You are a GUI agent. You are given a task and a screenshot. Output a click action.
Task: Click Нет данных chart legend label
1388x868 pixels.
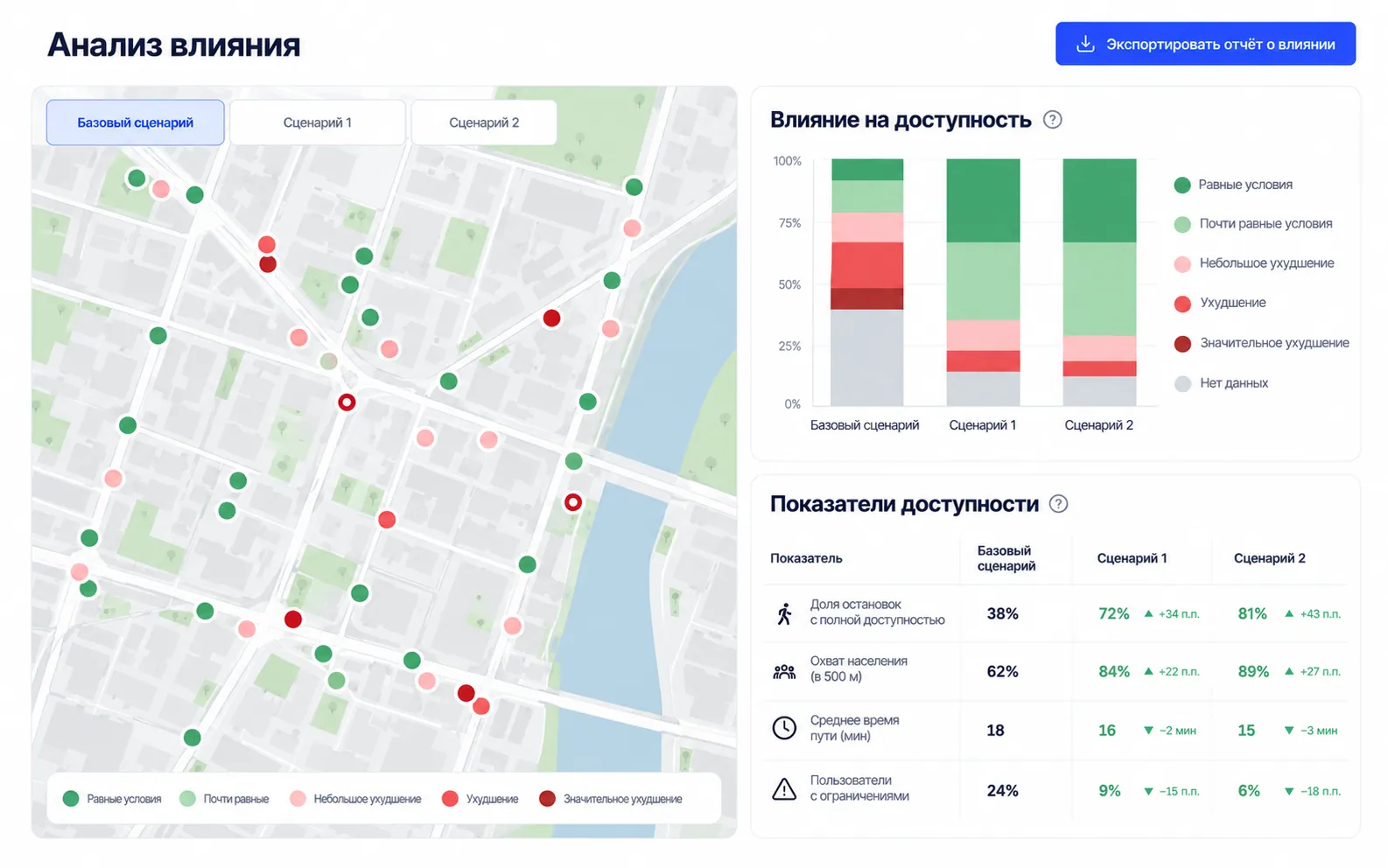(x=1234, y=383)
